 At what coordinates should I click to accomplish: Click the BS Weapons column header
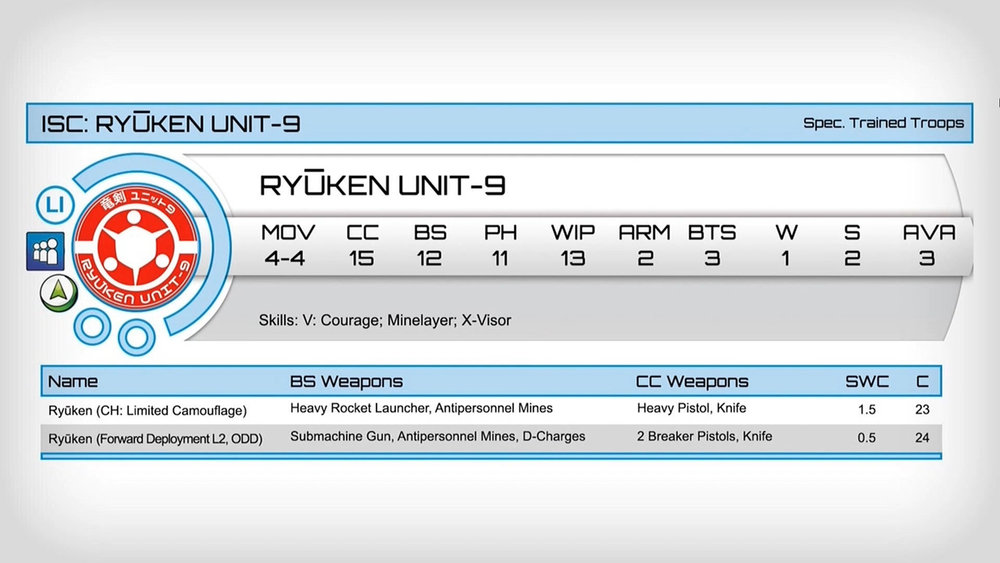click(346, 381)
